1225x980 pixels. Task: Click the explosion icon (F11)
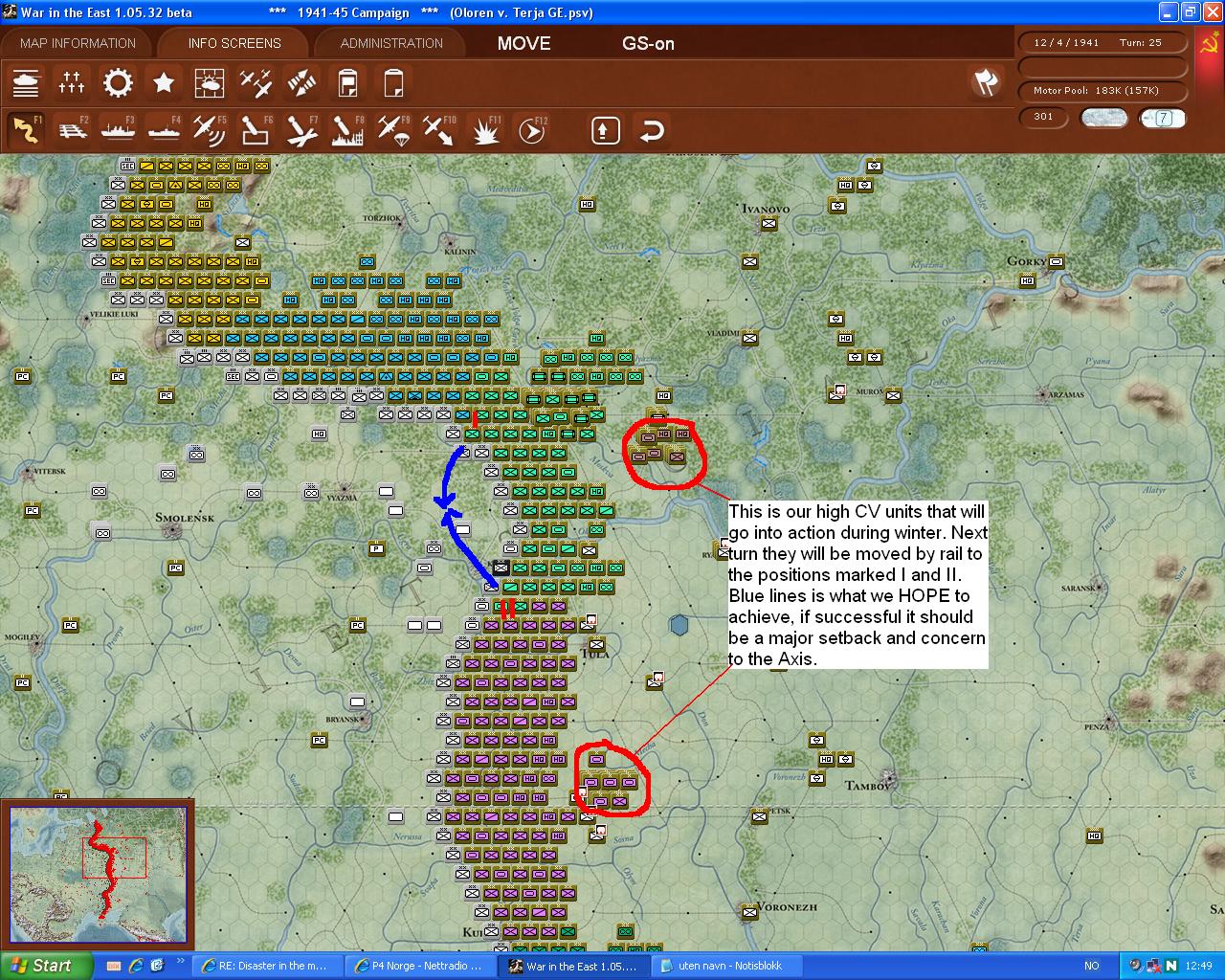(486, 130)
